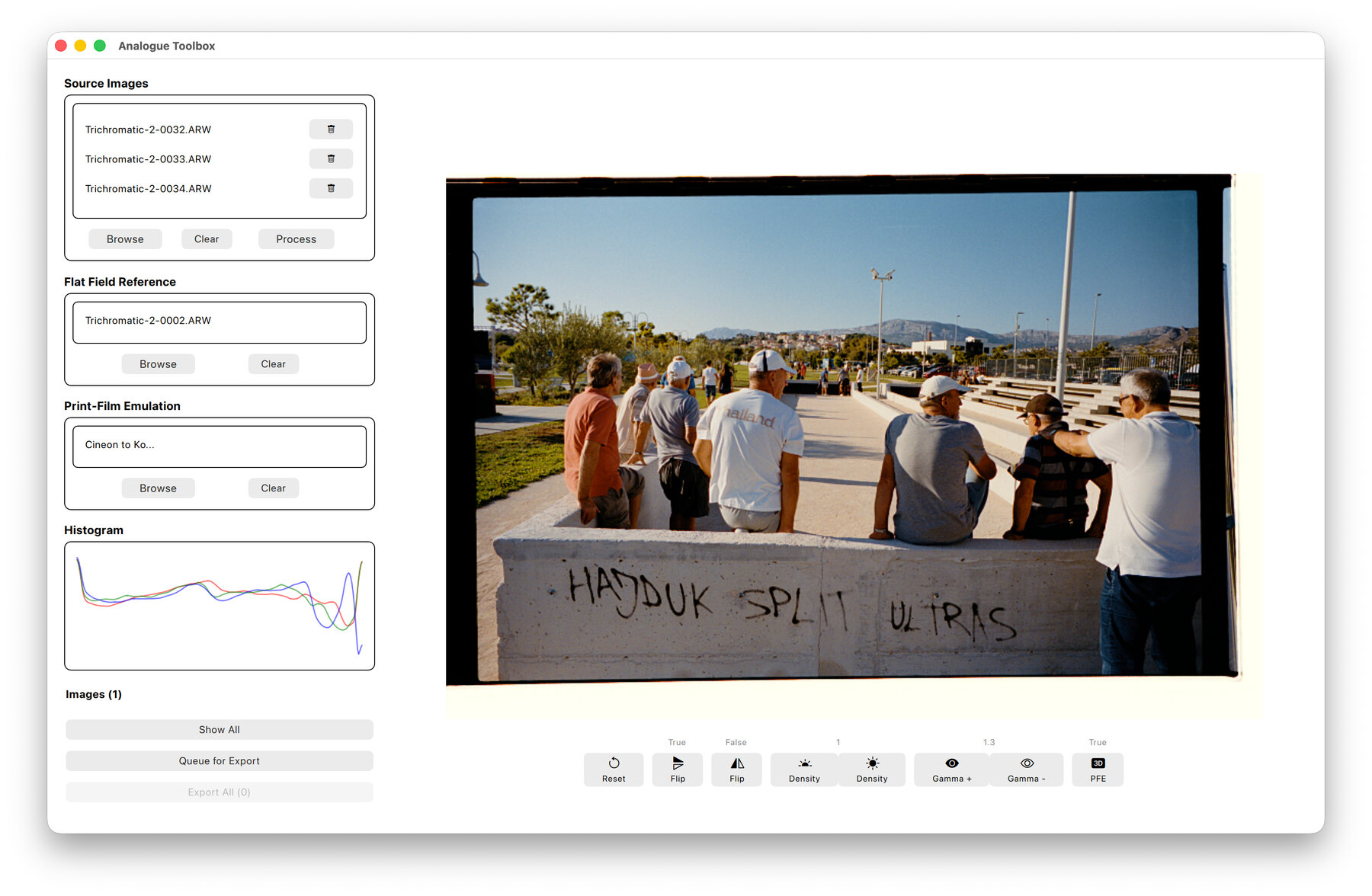The height and width of the screenshot is (896, 1372).
Task: Click Show All images button
Action: coord(220,730)
